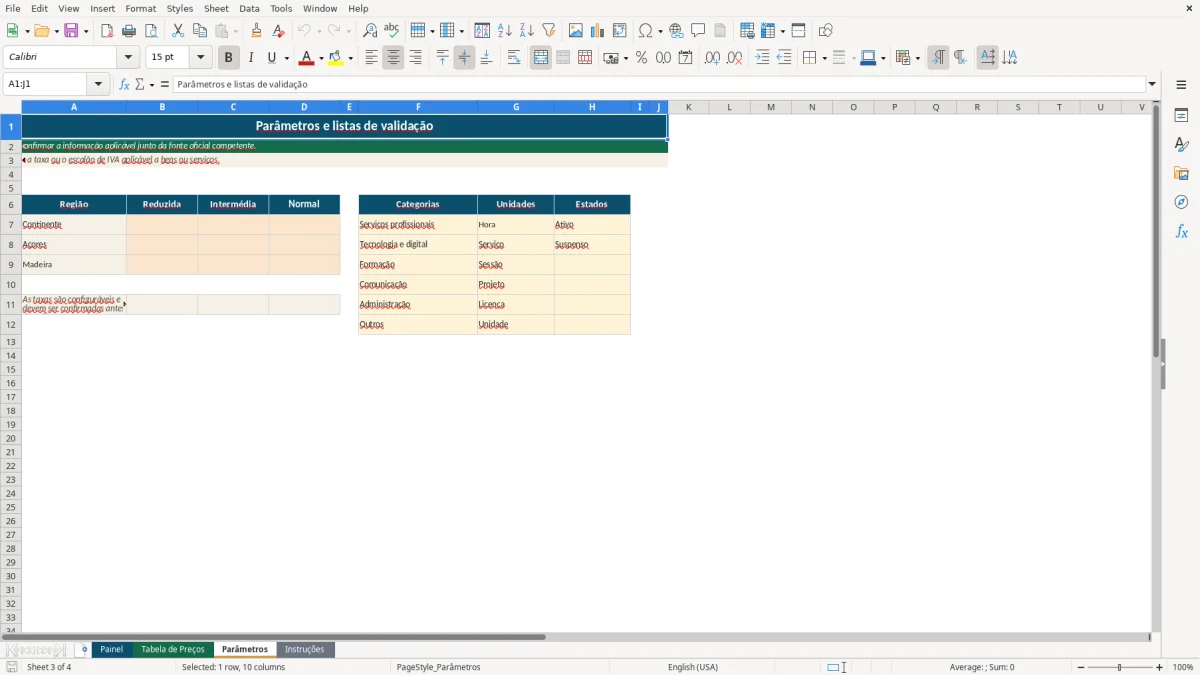Toggle Wrap Text

(514, 58)
